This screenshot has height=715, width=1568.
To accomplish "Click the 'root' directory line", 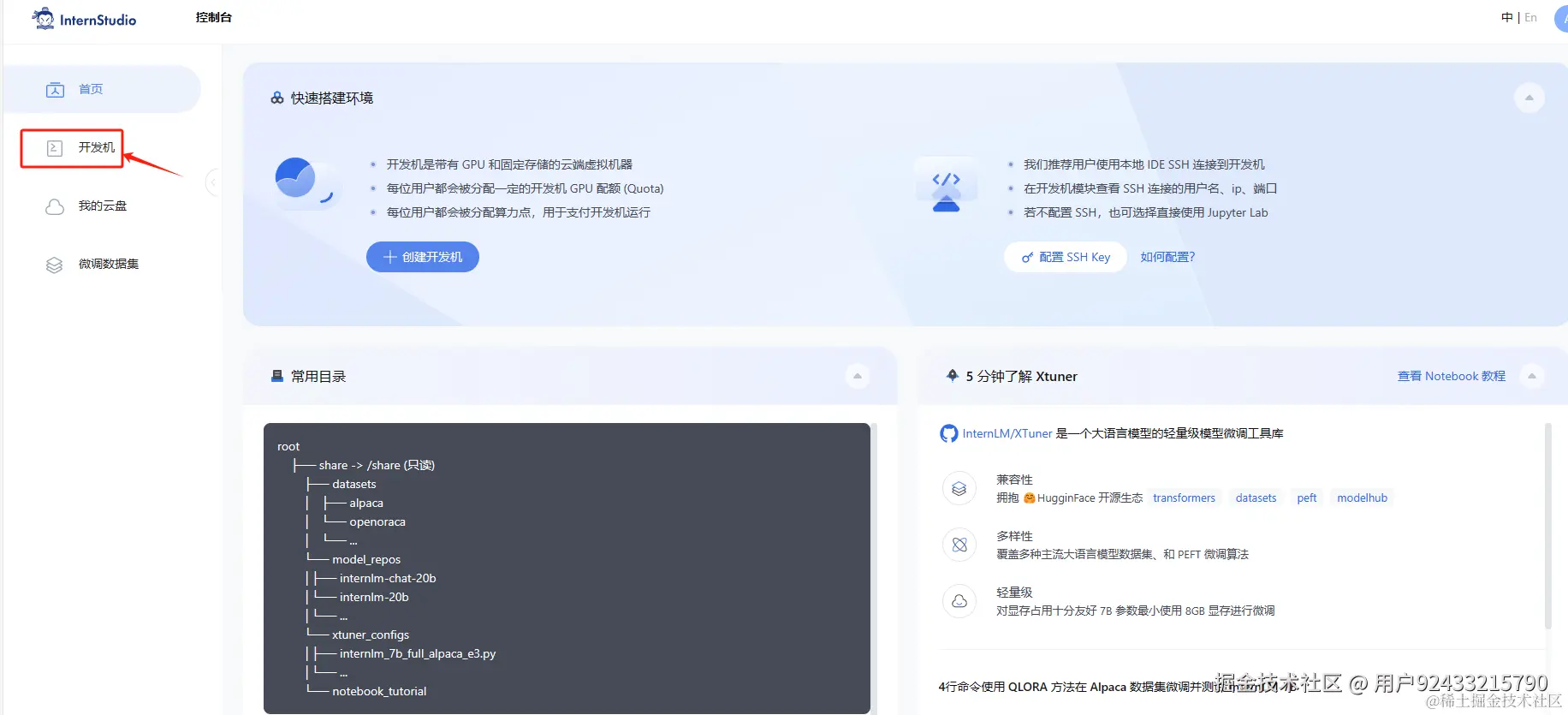I will [288, 446].
